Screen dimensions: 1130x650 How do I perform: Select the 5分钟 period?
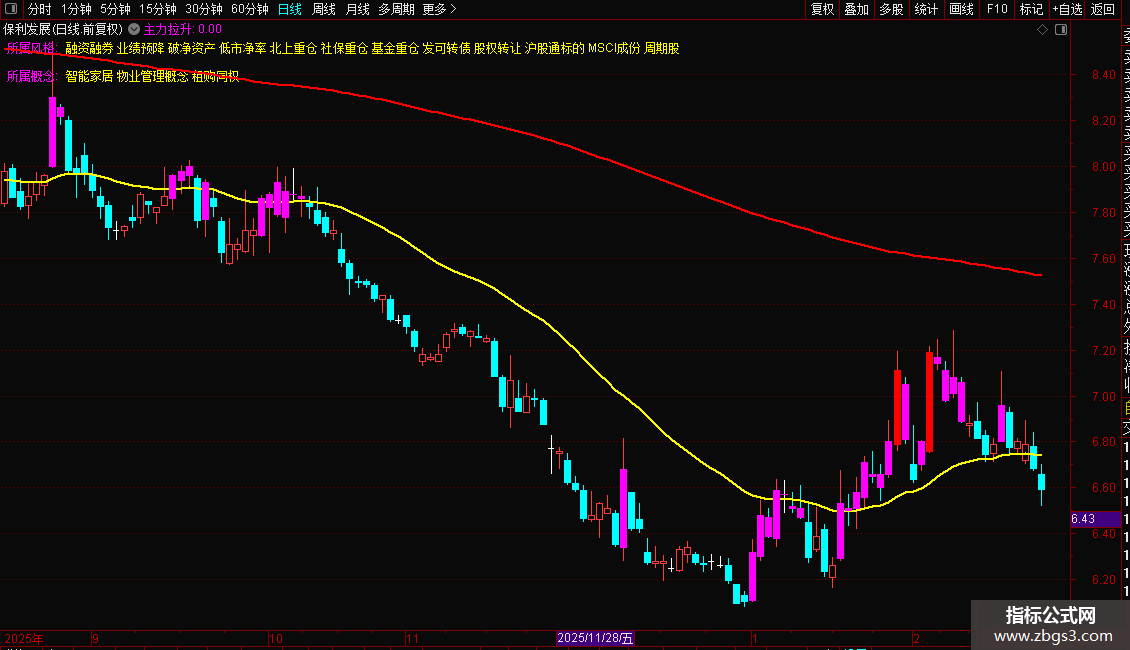[x=115, y=9]
